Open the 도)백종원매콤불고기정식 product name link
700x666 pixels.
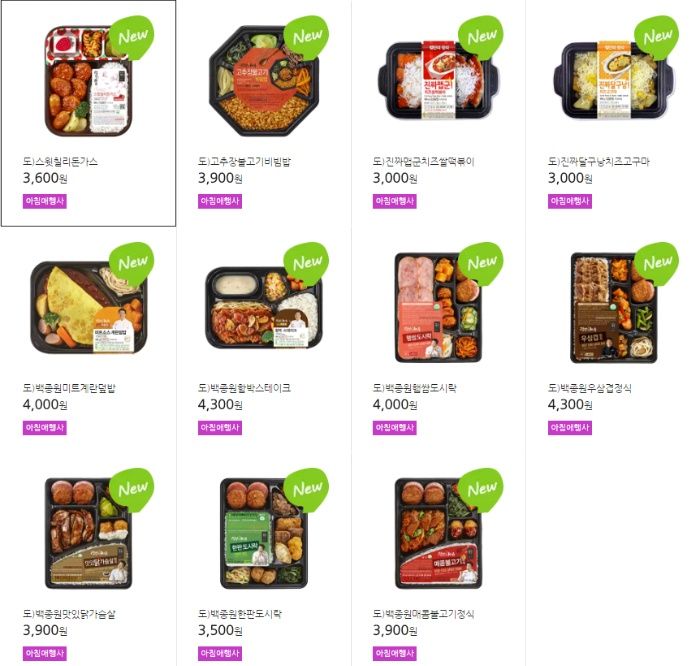coord(424,614)
